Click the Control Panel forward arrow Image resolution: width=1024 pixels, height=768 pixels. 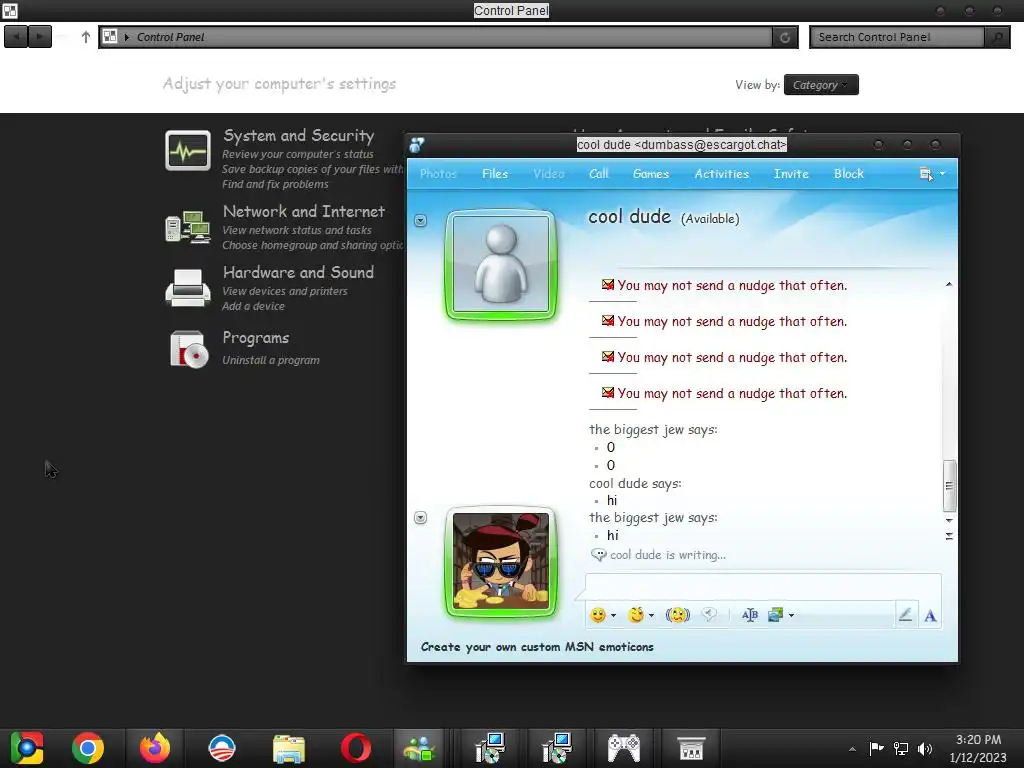40,37
